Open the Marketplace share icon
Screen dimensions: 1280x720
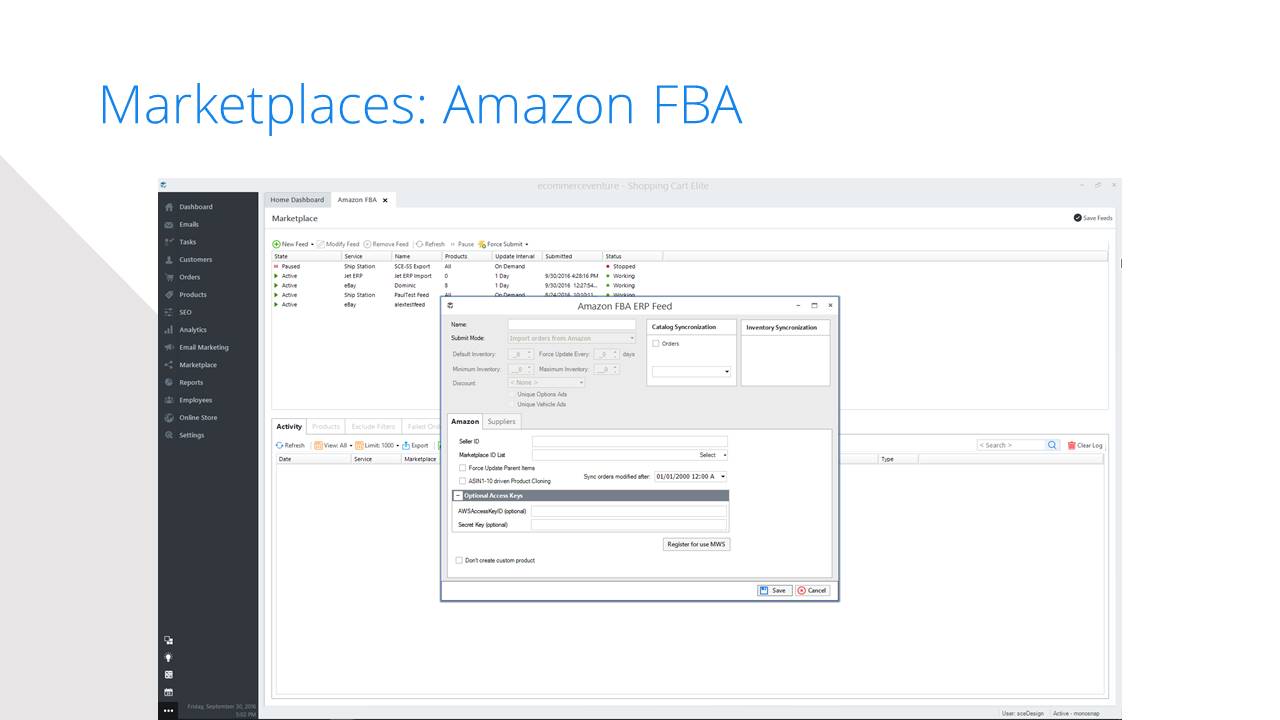pyautogui.click(x=169, y=365)
